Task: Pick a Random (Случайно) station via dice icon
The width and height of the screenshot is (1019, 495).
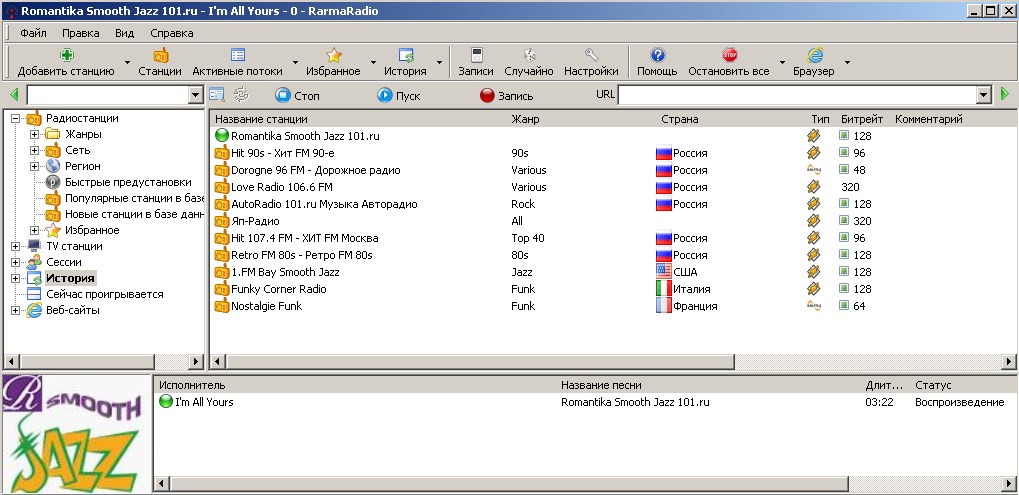Action: click(529, 55)
